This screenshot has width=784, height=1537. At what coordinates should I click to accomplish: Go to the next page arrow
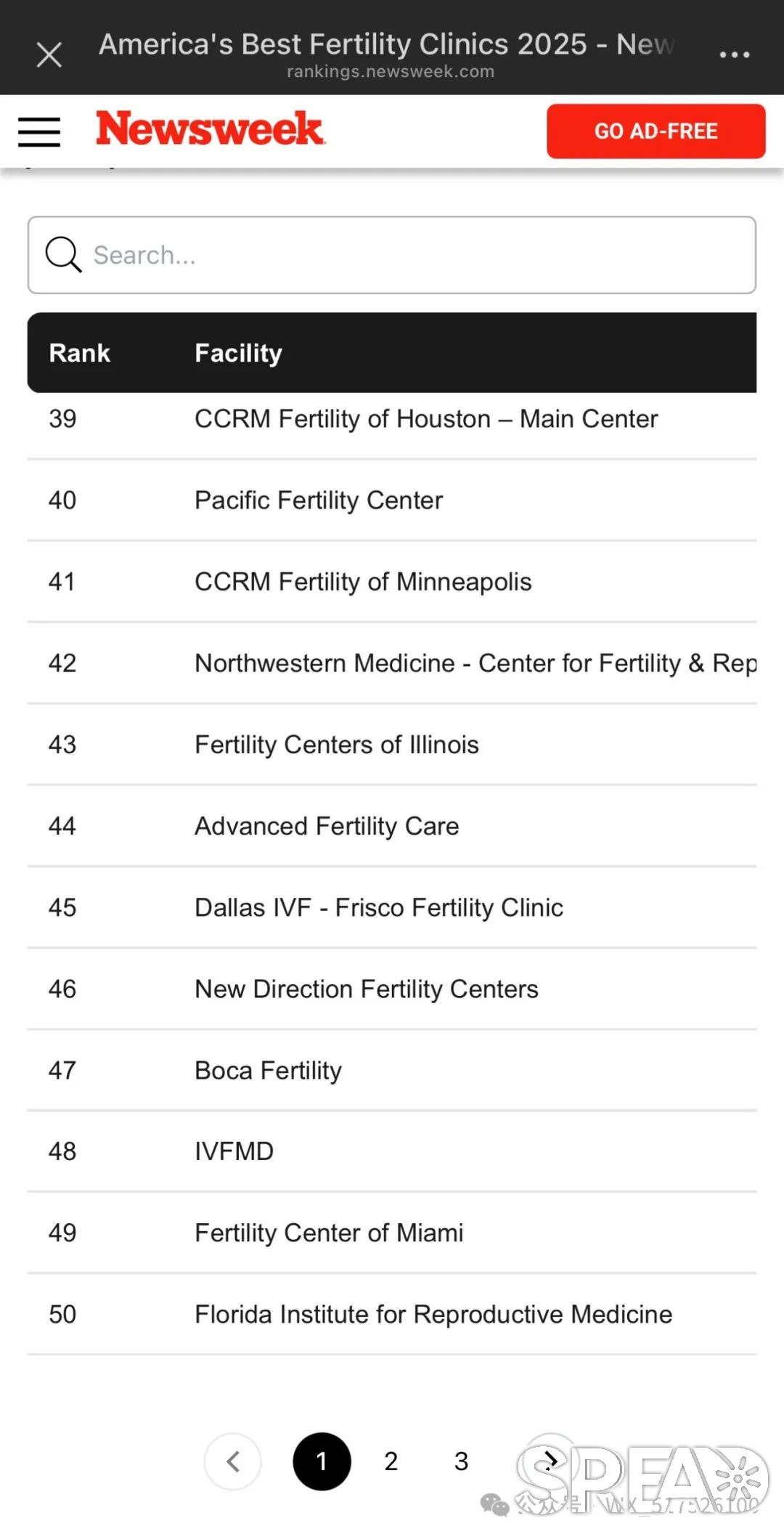(551, 1459)
